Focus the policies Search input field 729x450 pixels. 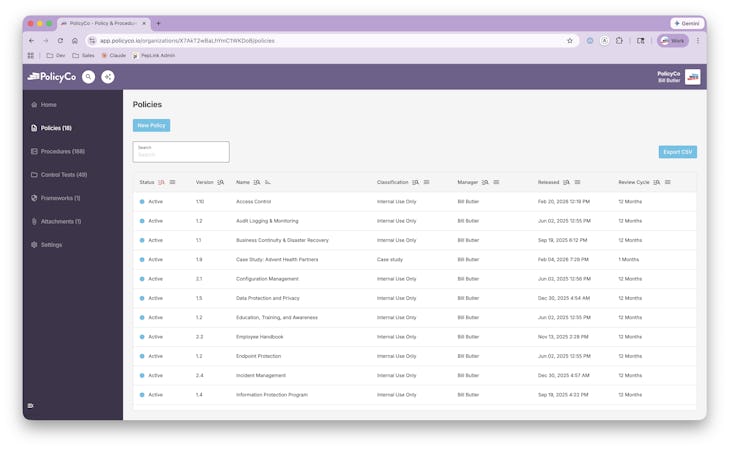[181, 152]
